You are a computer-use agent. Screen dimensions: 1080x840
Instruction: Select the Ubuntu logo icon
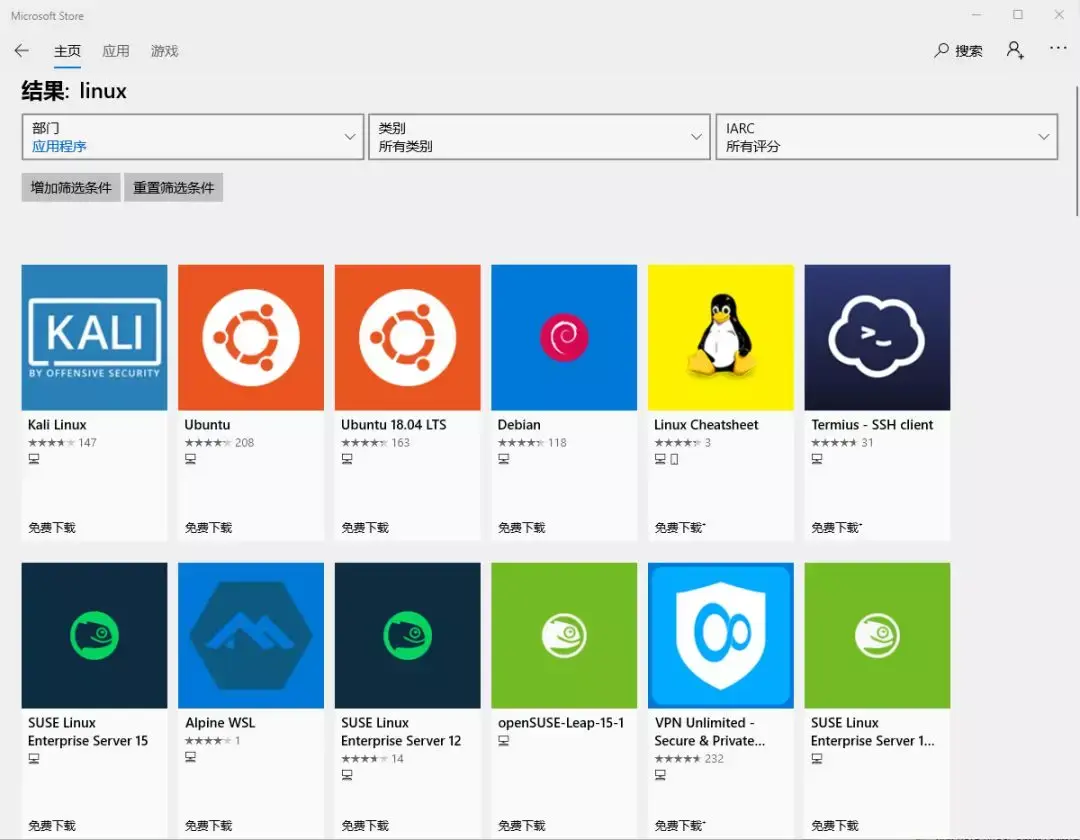(x=250, y=337)
